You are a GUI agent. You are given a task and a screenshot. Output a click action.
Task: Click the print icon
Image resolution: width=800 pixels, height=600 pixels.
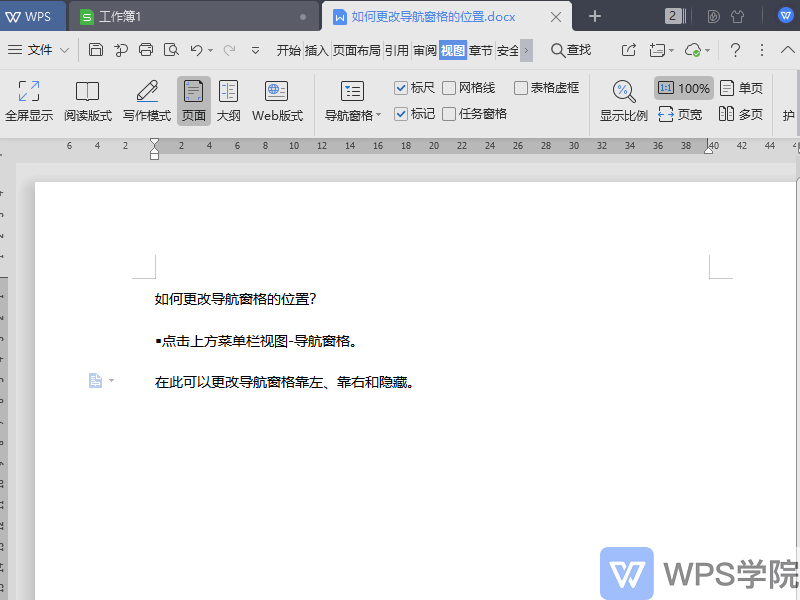pyautogui.click(x=146, y=50)
